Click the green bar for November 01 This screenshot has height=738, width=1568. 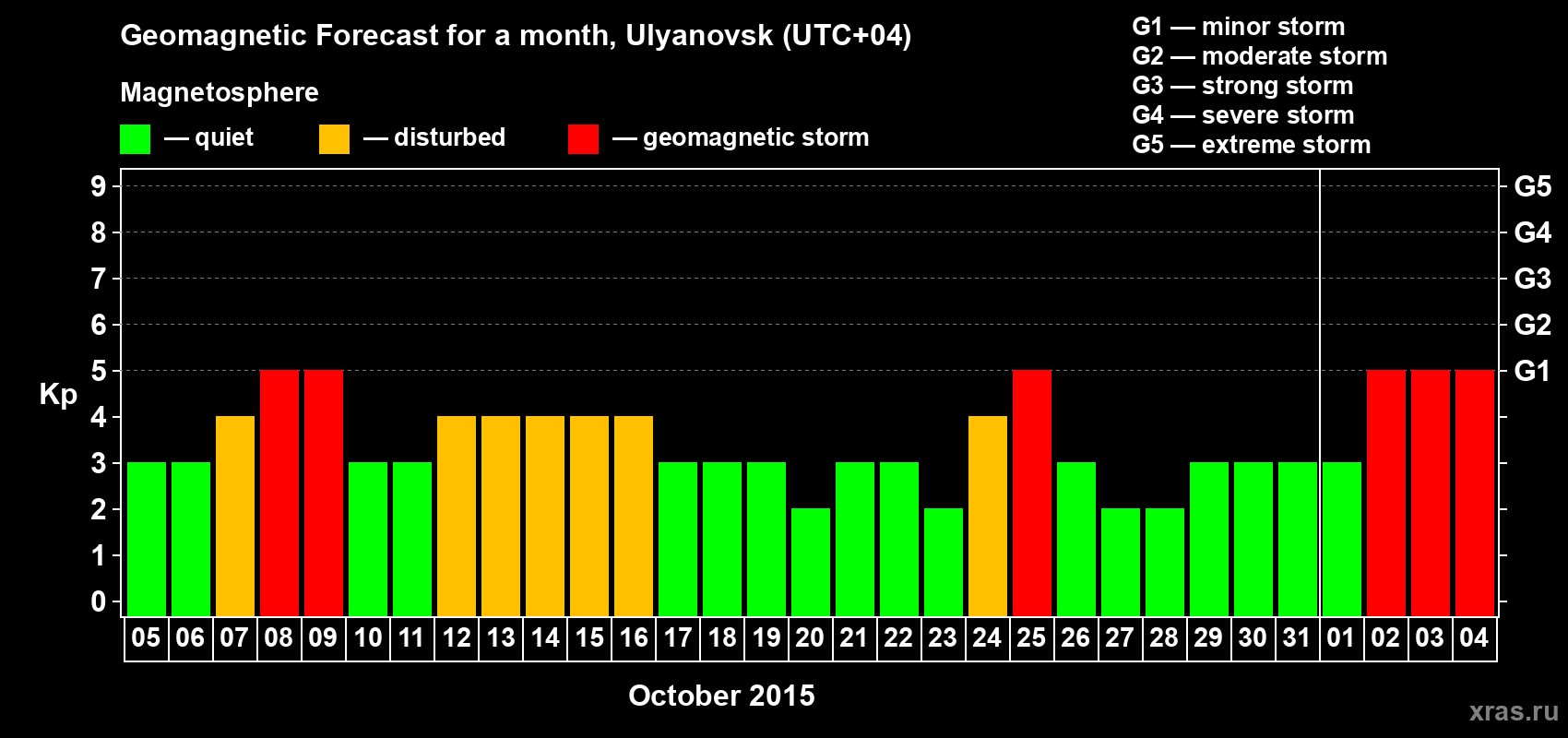coord(1342,539)
